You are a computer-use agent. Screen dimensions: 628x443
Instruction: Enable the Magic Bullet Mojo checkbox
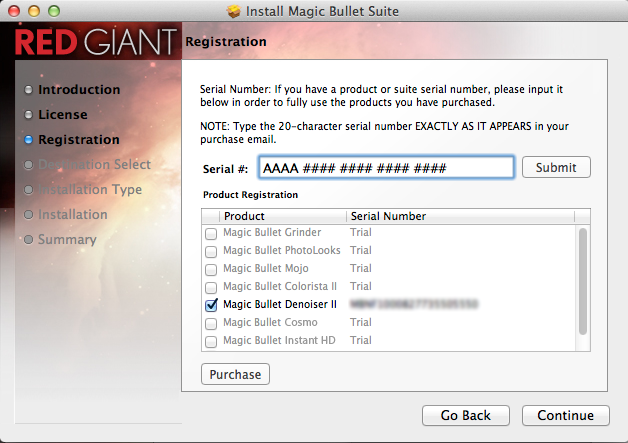(x=211, y=269)
